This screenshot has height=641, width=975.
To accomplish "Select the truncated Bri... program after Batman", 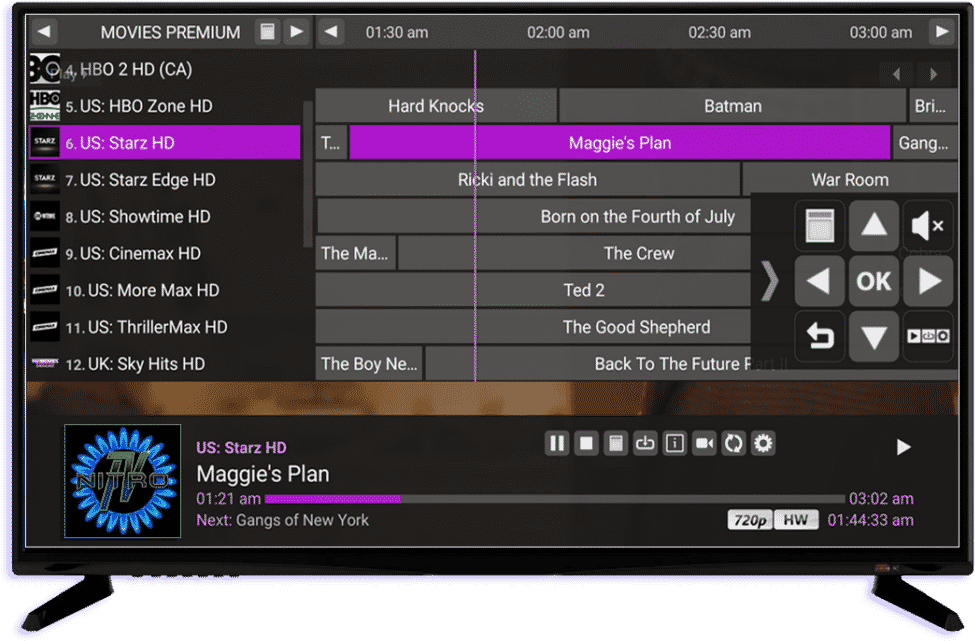I will pos(932,106).
